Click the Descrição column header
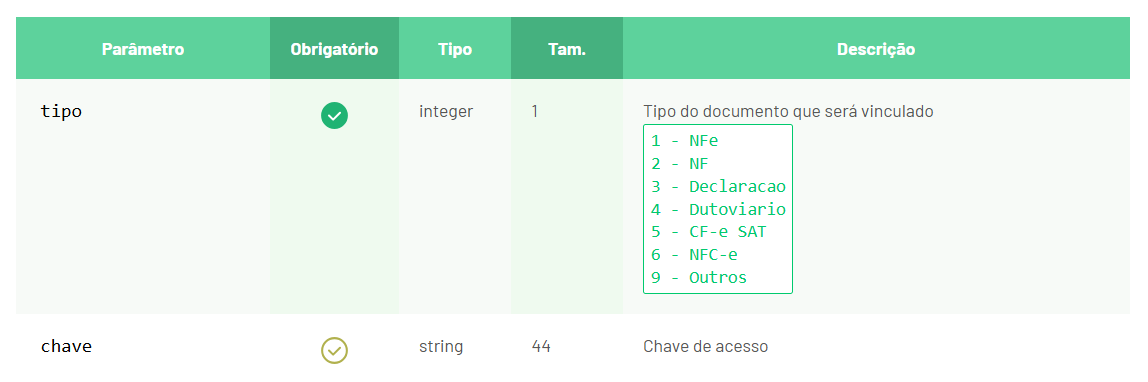The height and width of the screenshot is (382, 1148). pos(876,50)
